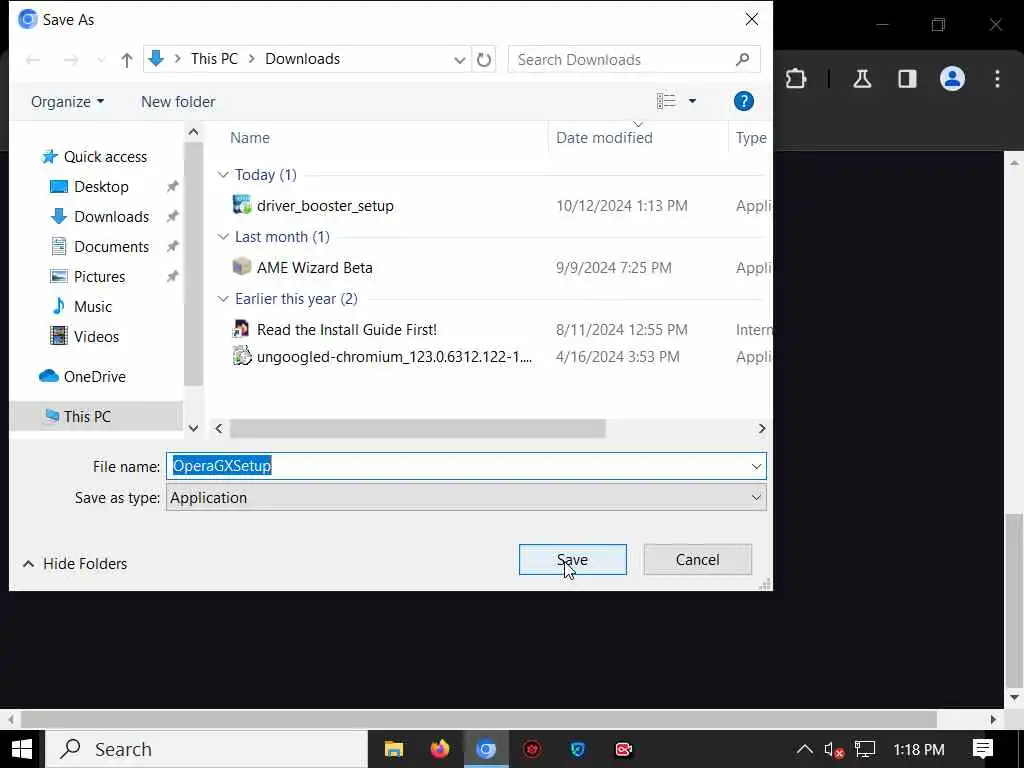Open browser Extensions puzzle icon

(795, 79)
